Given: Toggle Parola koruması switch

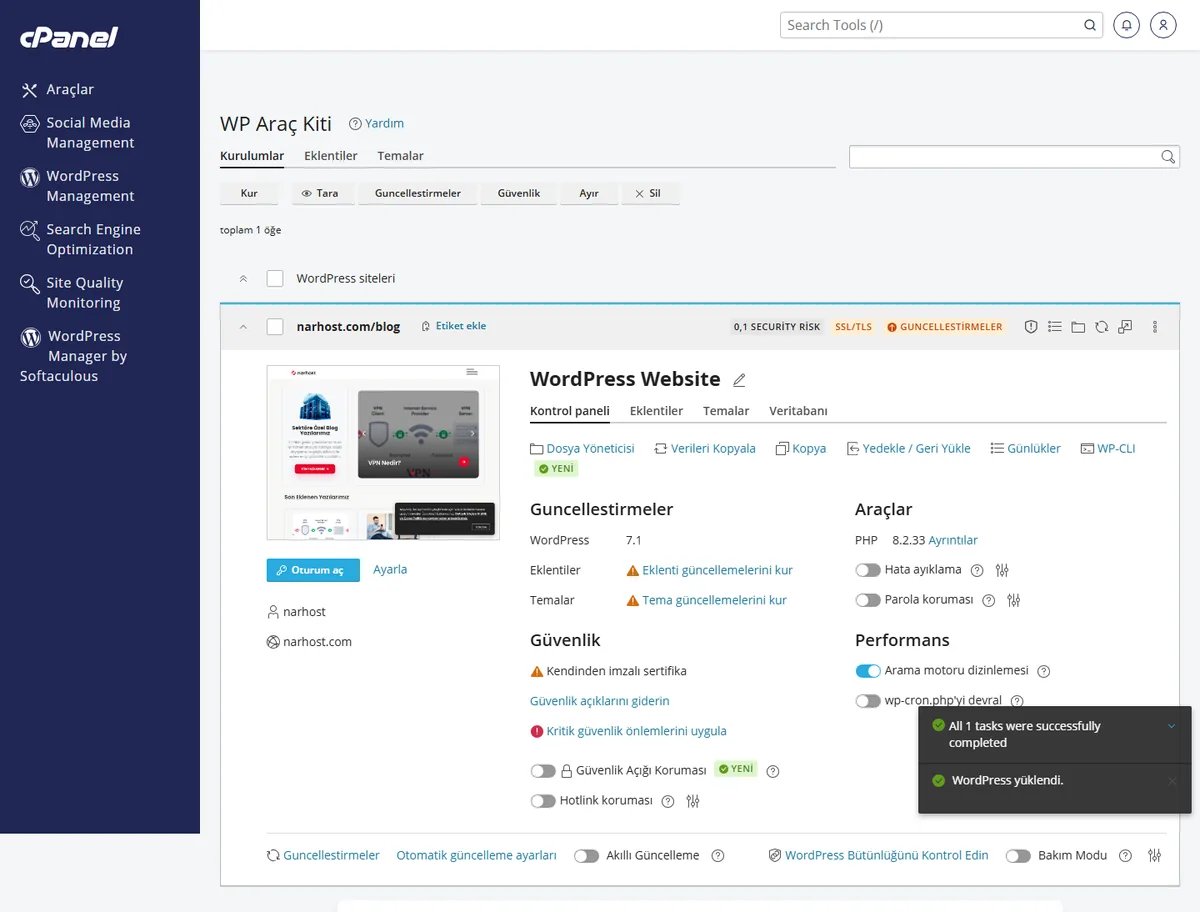Looking at the screenshot, I should point(867,600).
